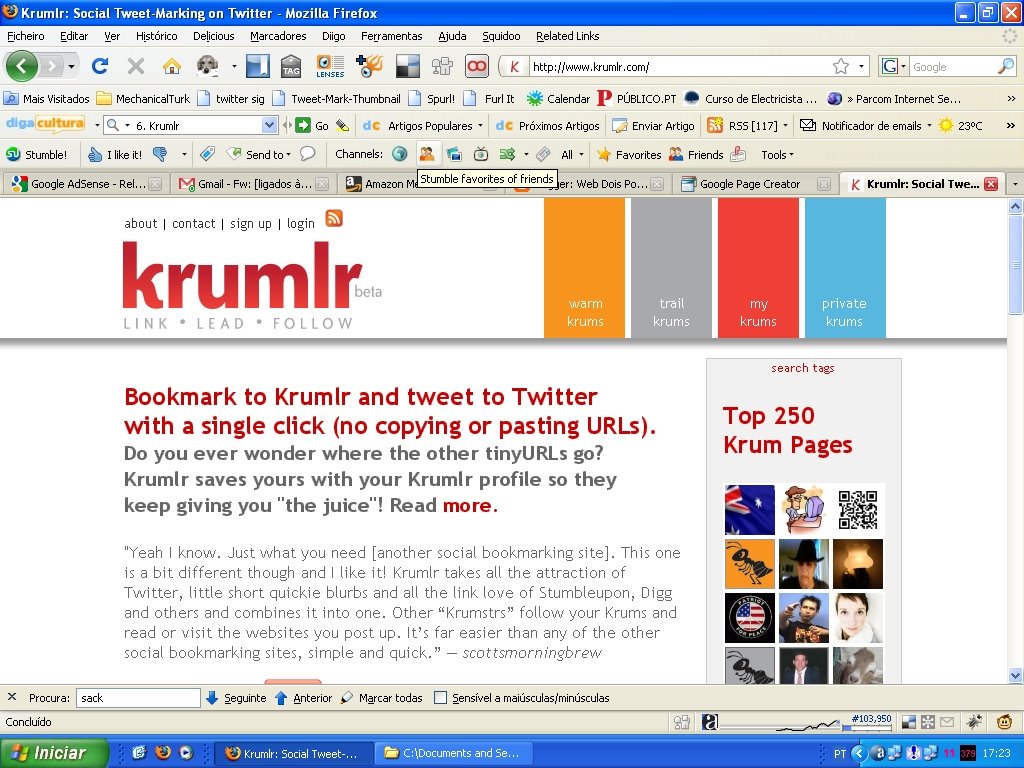Expand the 6. Krumlr combo box dropdown
Screen dimensions: 1024x768
click(270, 125)
